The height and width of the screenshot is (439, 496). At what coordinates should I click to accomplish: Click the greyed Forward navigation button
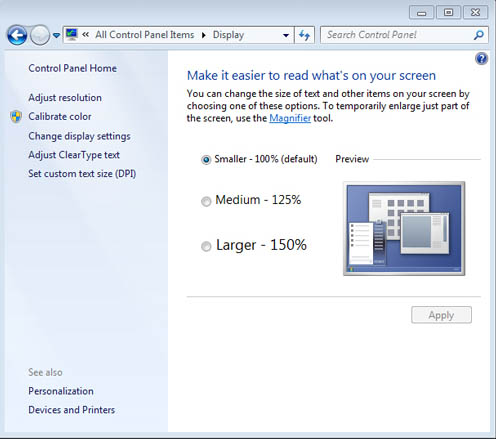tap(40, 35)
